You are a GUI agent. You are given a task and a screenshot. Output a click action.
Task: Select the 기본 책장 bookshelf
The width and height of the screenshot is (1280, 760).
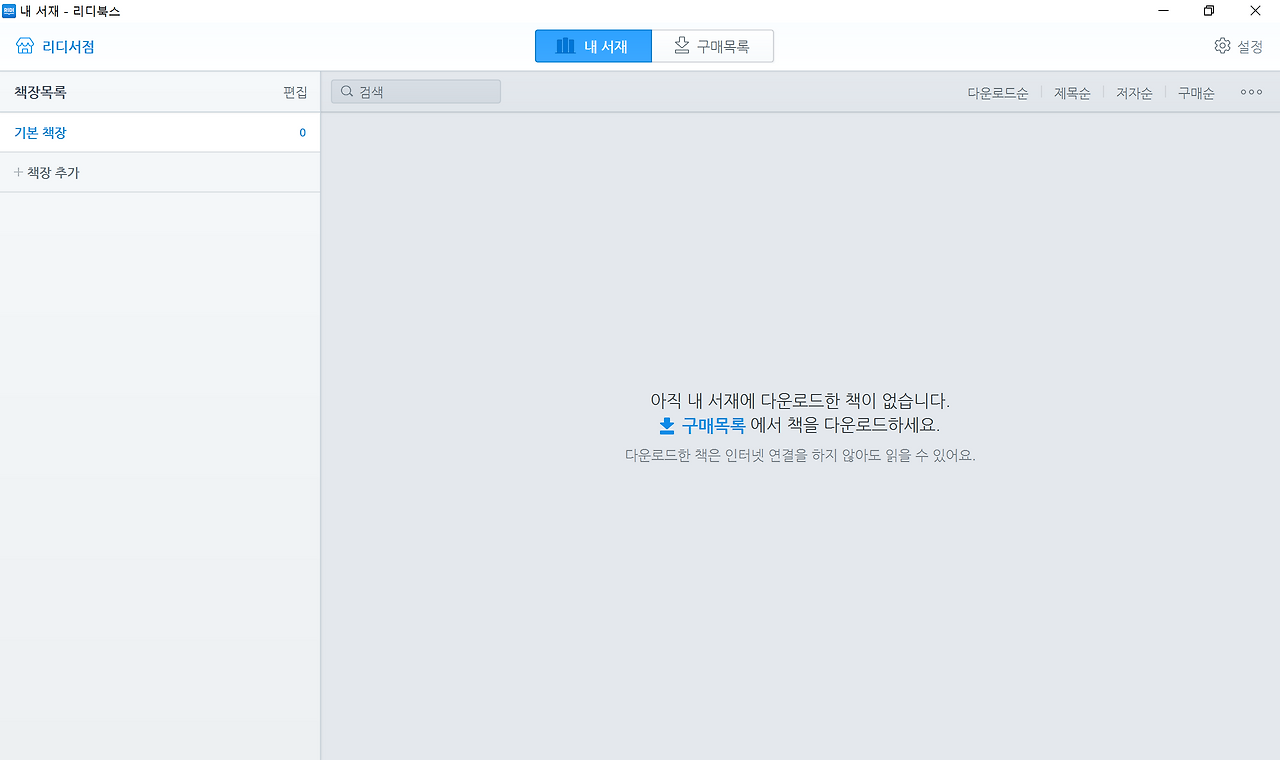point(160,132)
